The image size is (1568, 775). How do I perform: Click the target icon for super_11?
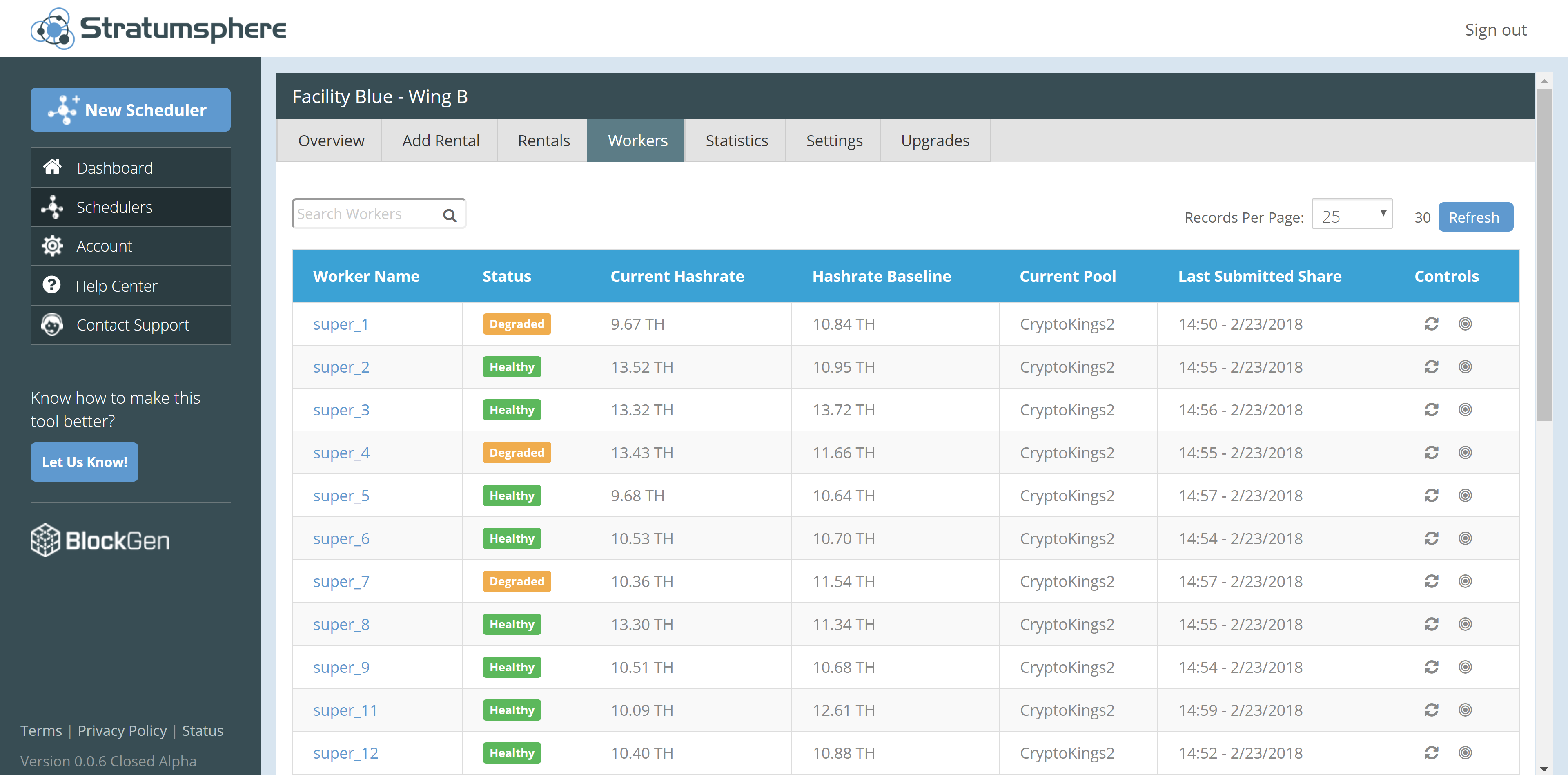(1465, 710)
